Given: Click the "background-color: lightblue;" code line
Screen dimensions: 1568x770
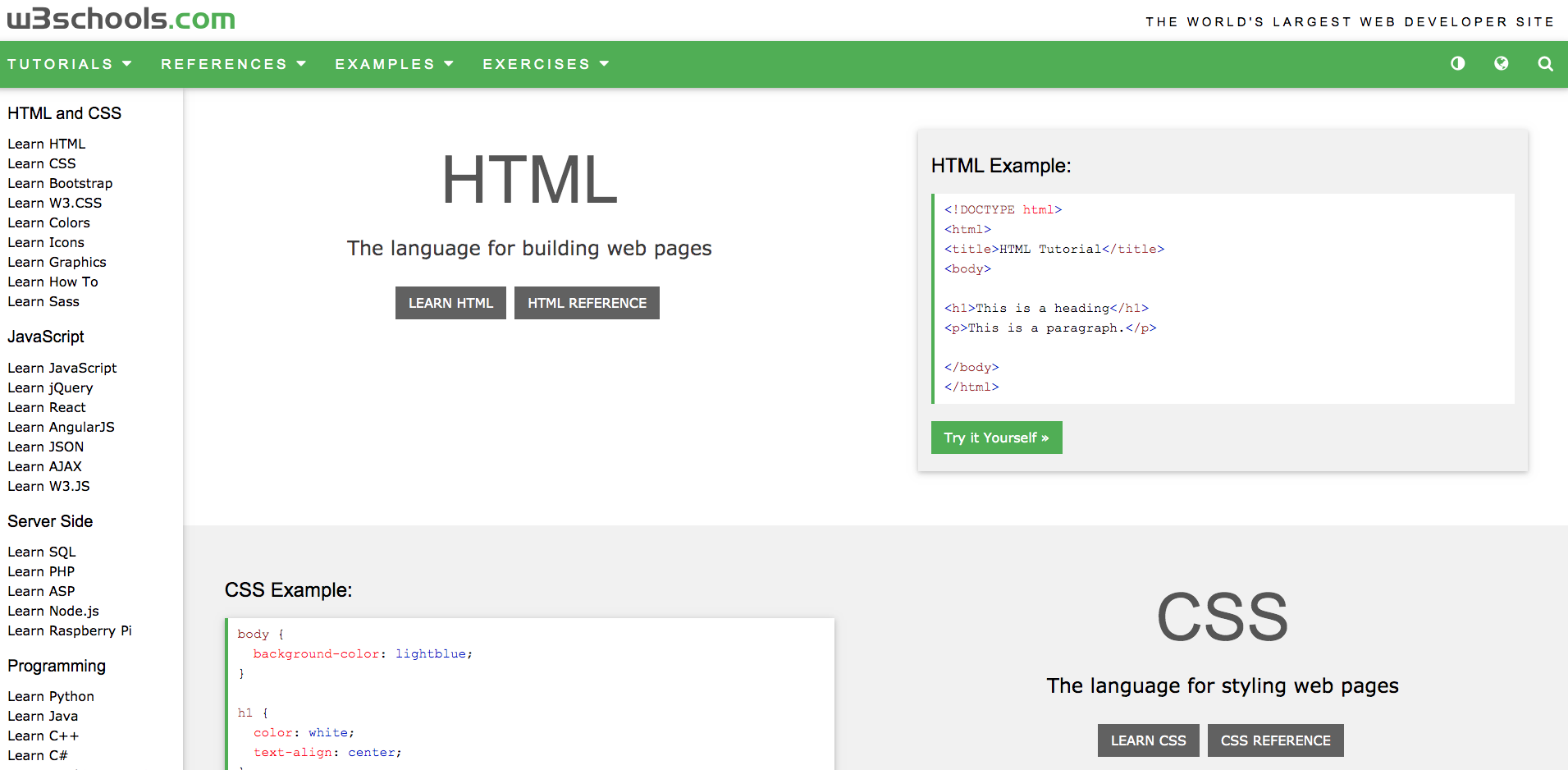Looking at the screenshot, I should click(363, 654).
